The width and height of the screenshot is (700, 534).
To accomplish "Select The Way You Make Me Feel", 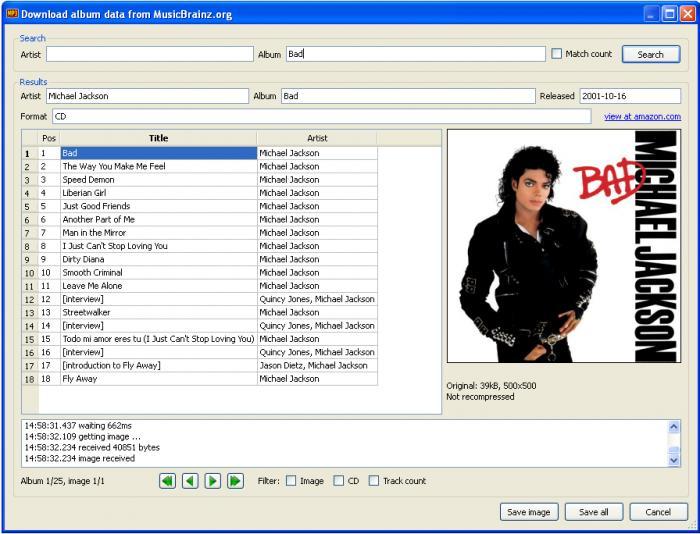I will (x=158, y=167).
